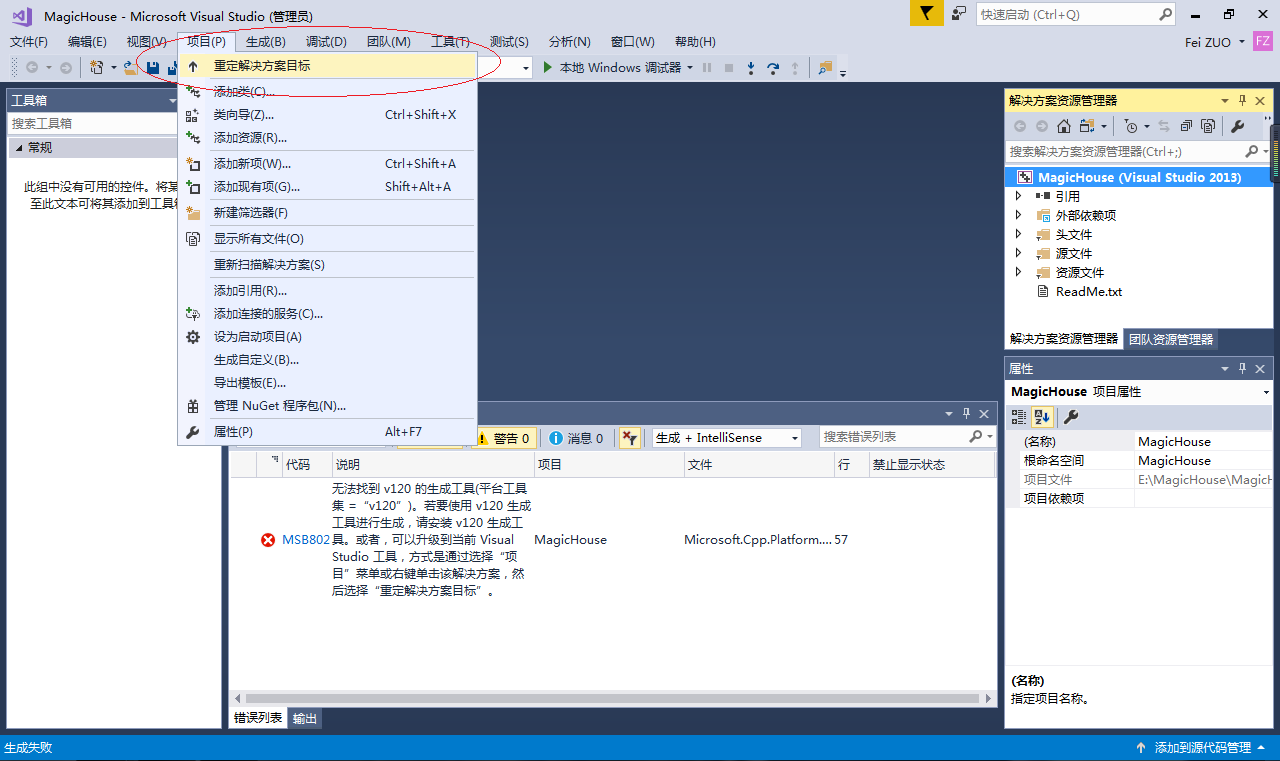Switch to 团队资源管理器 tab
1280x761 pixels.
(x=1171, y=339)
